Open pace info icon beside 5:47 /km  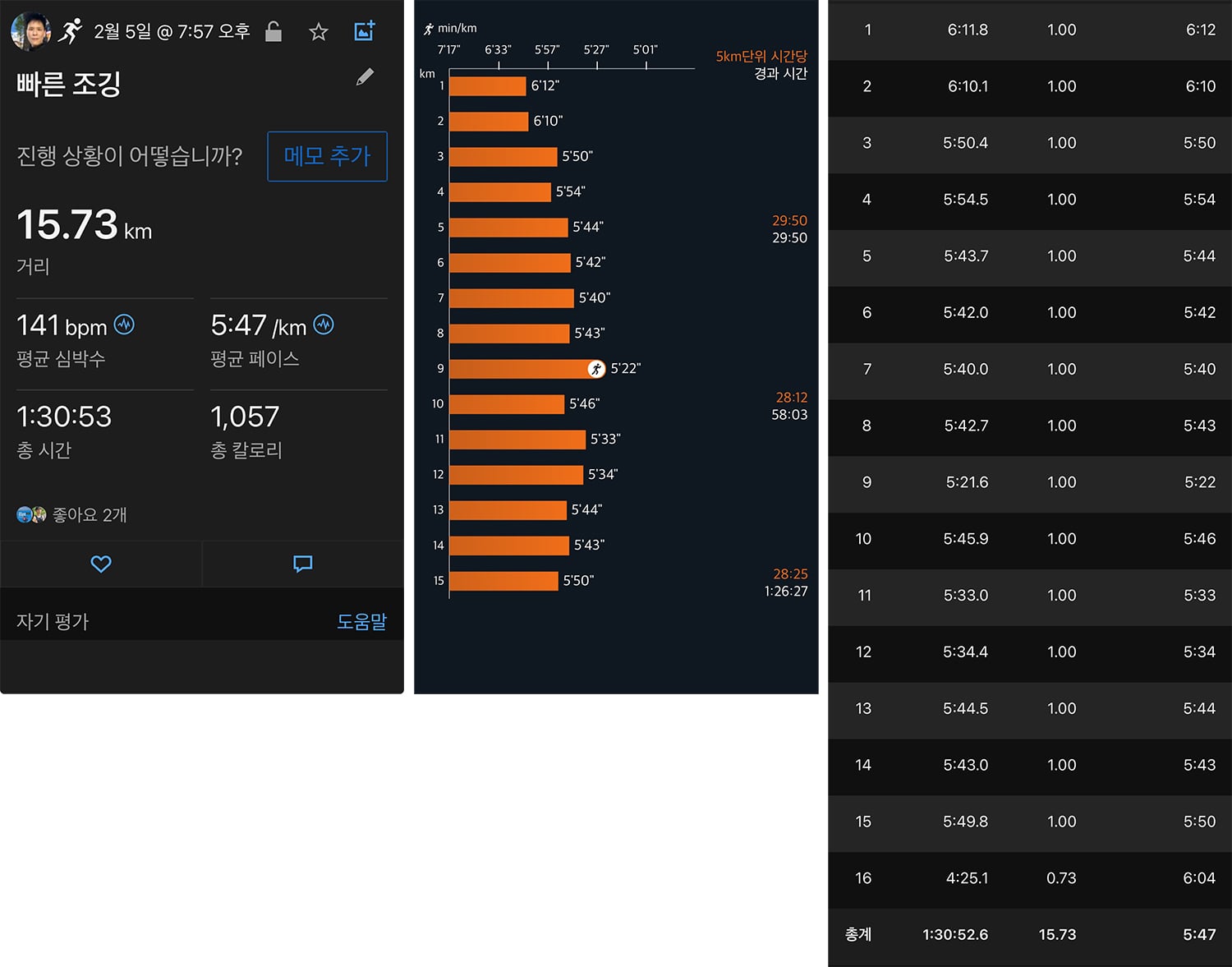click(324, 325)
